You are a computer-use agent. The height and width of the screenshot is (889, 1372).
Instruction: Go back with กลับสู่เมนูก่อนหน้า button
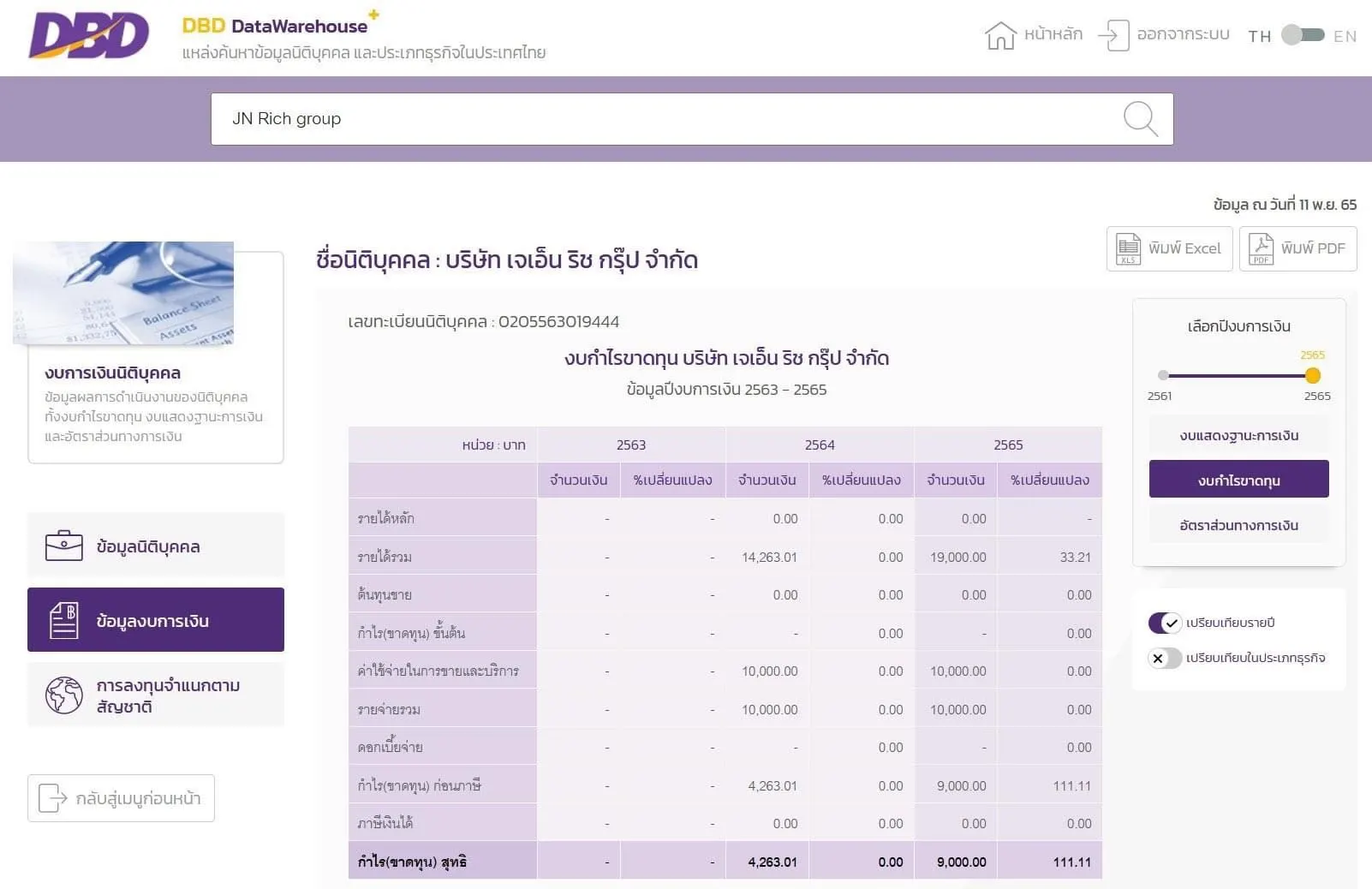click(x=121, y=798)
